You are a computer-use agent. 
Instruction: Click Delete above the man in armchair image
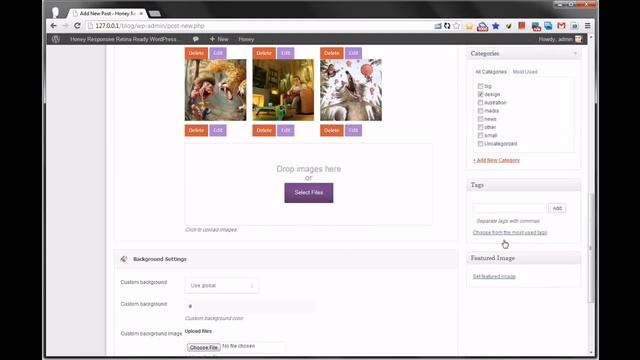click(264, 53)
